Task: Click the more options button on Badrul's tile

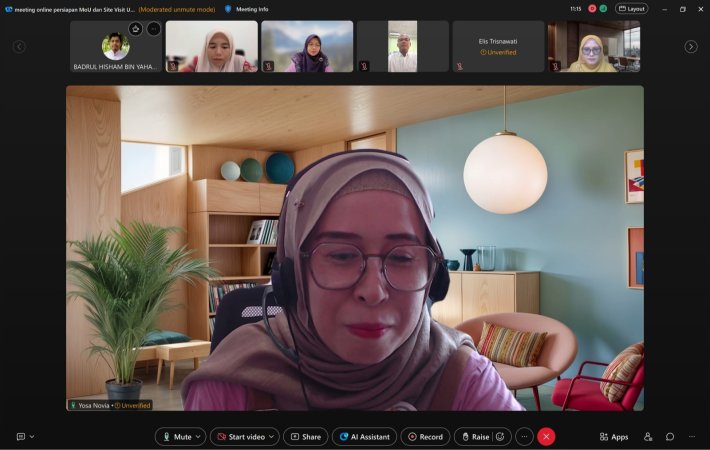Action: tap(153, 29)
